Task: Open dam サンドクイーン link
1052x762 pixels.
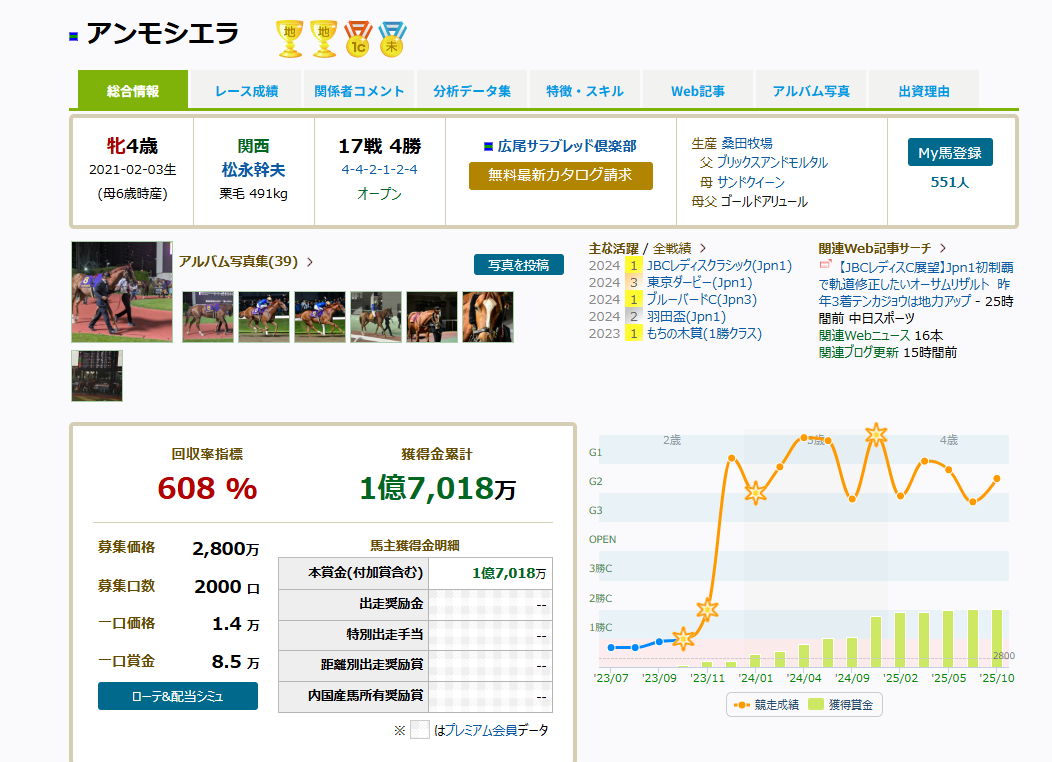Action: coord(751,182)
